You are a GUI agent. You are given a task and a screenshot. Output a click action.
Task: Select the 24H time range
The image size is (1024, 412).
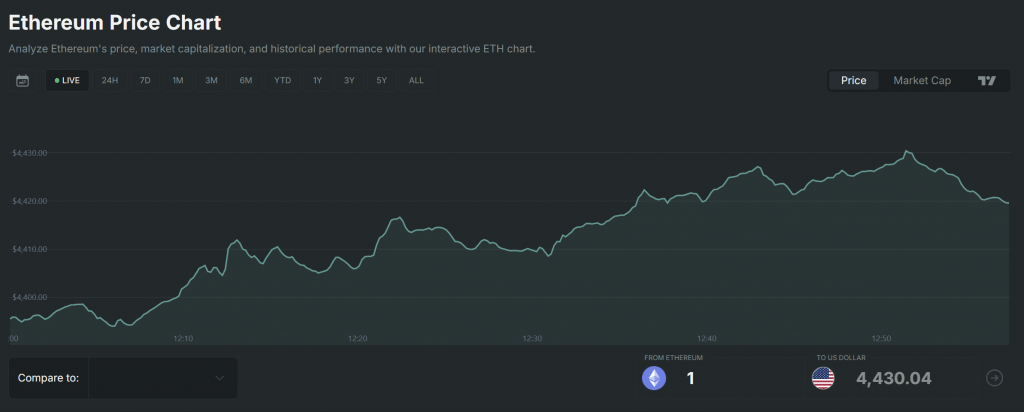pos(110,81)
